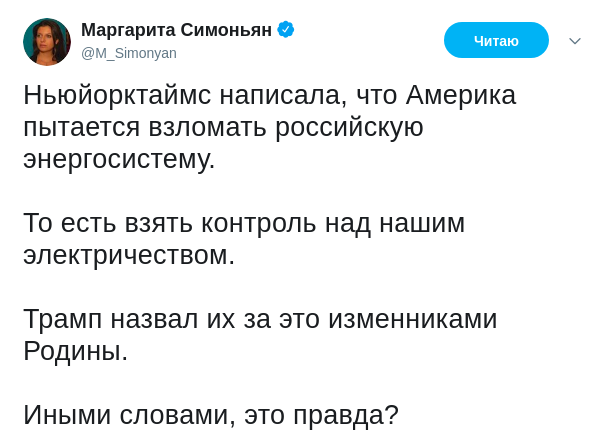Click the line ending with российскую

tap(223, 128)
